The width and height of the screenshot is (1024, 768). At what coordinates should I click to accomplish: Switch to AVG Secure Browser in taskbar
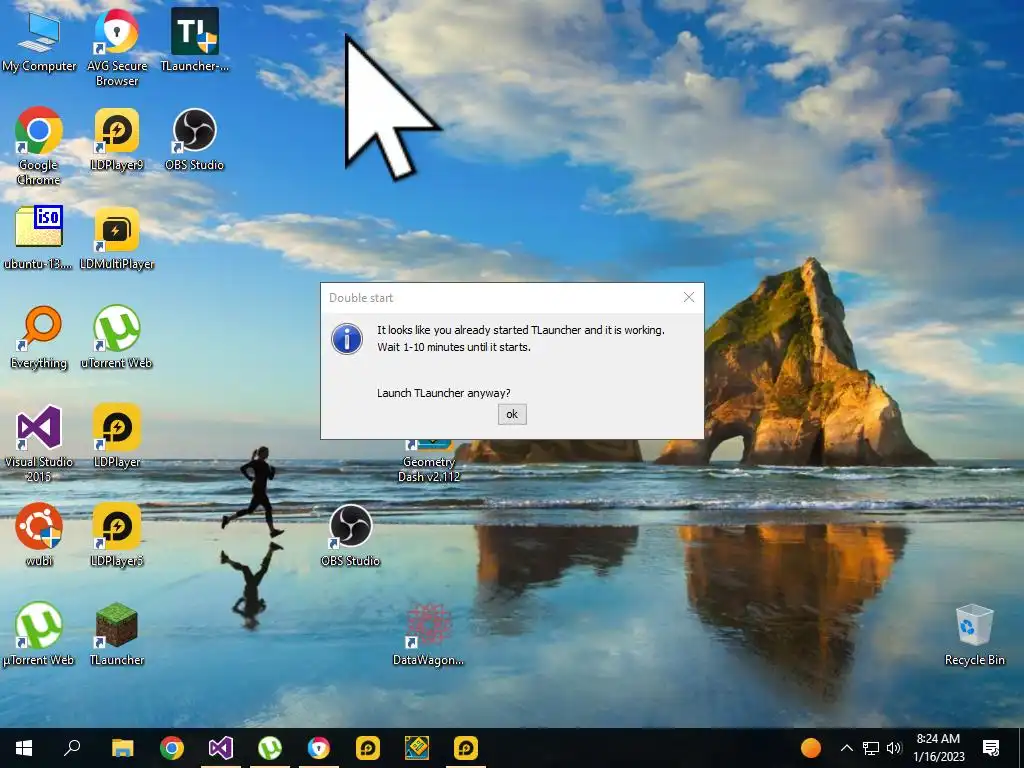click(x=319, y=748)
